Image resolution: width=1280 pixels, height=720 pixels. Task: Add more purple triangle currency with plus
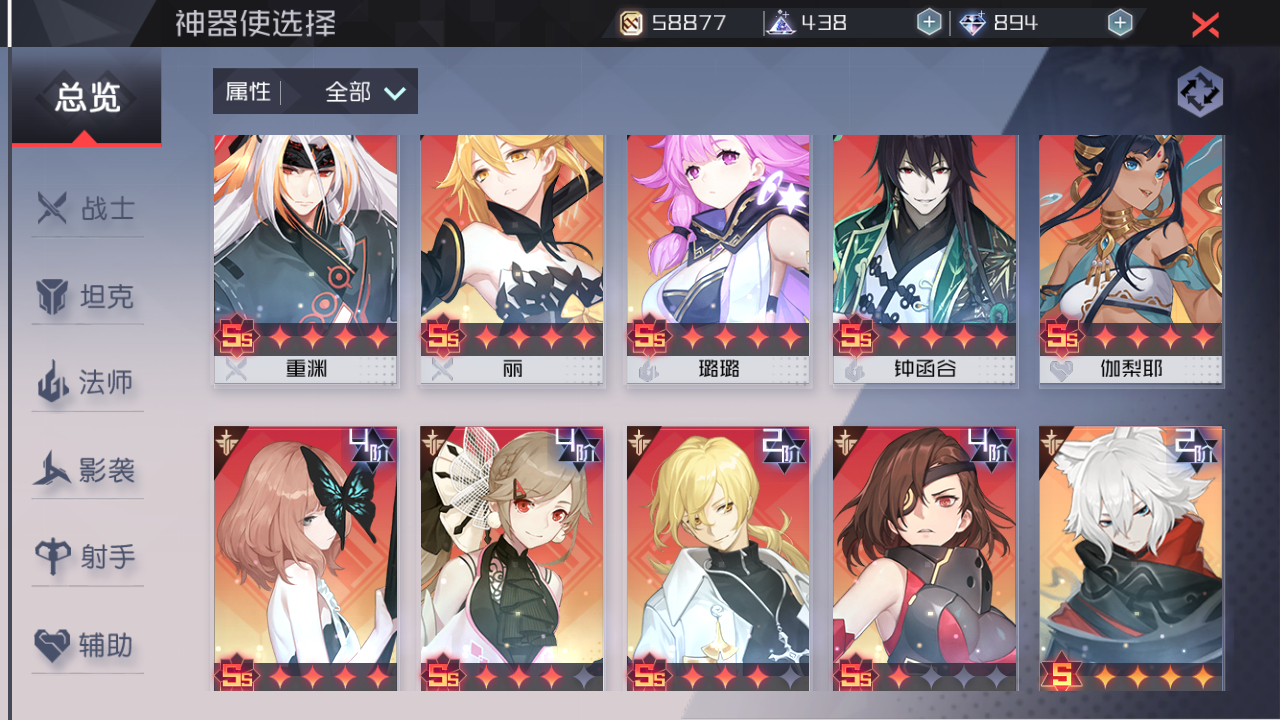coord(929,23)
